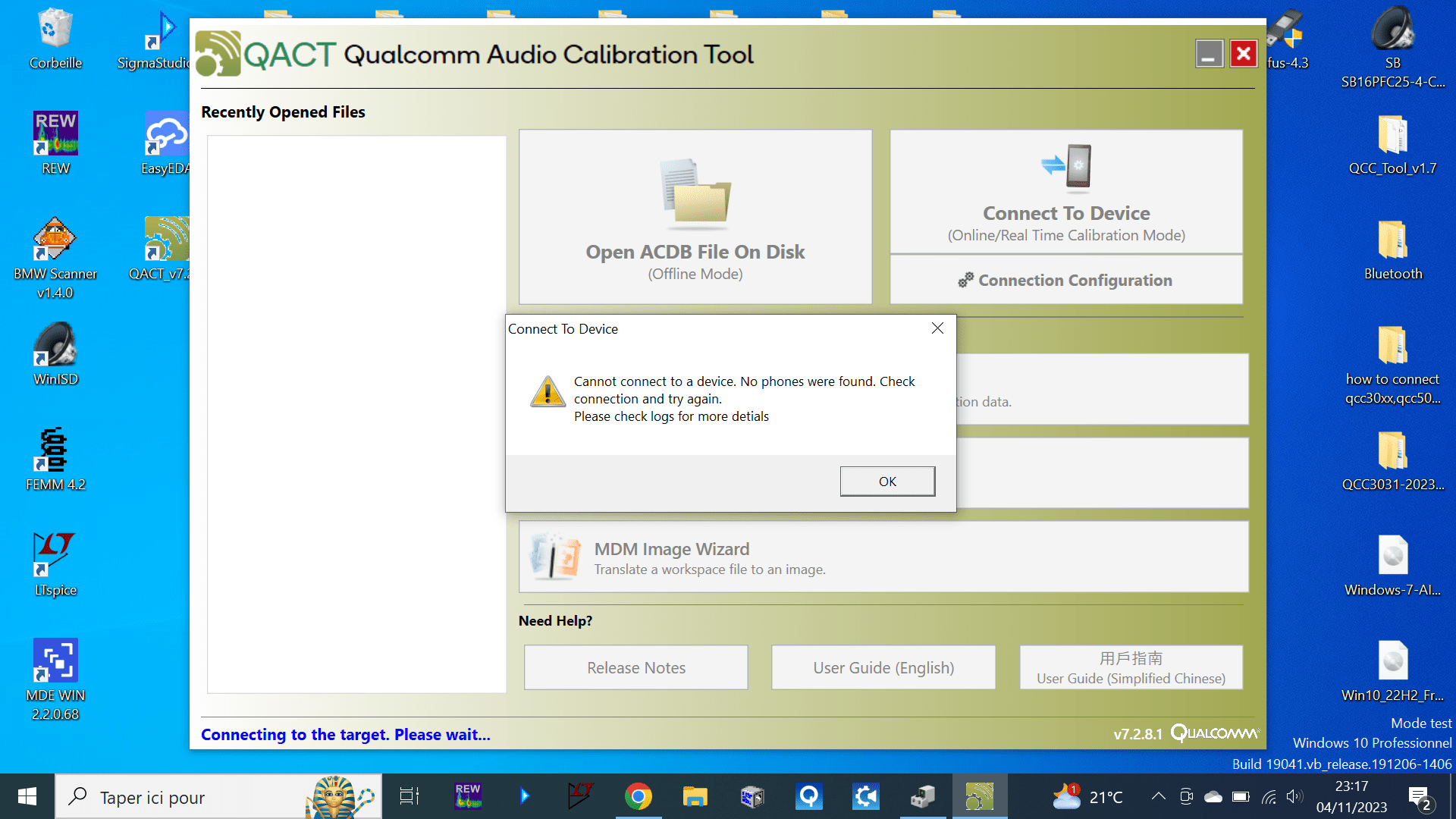Open LTspice from the taskbar
Viewport: 1456px width, 819px height.
pyautogui.click(x=581, y=796)
